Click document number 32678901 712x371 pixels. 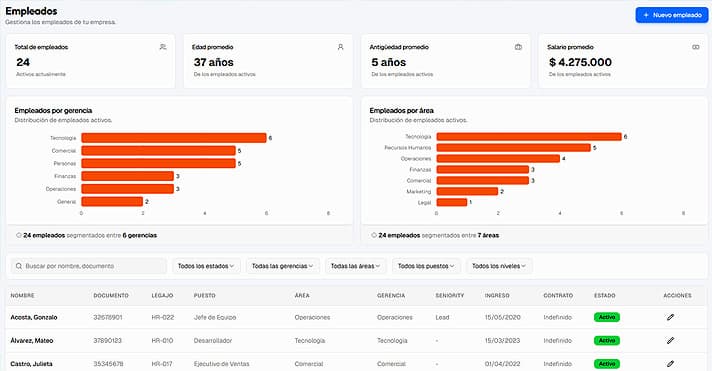point(108,317)
